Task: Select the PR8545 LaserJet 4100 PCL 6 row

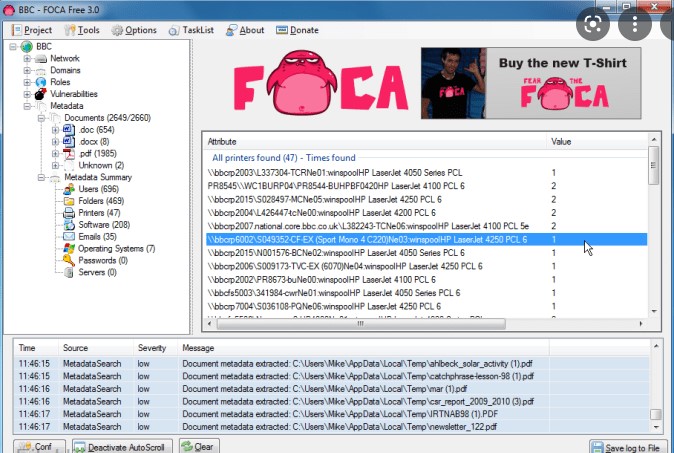Action: pyautogui.click(x=426, y=186)
